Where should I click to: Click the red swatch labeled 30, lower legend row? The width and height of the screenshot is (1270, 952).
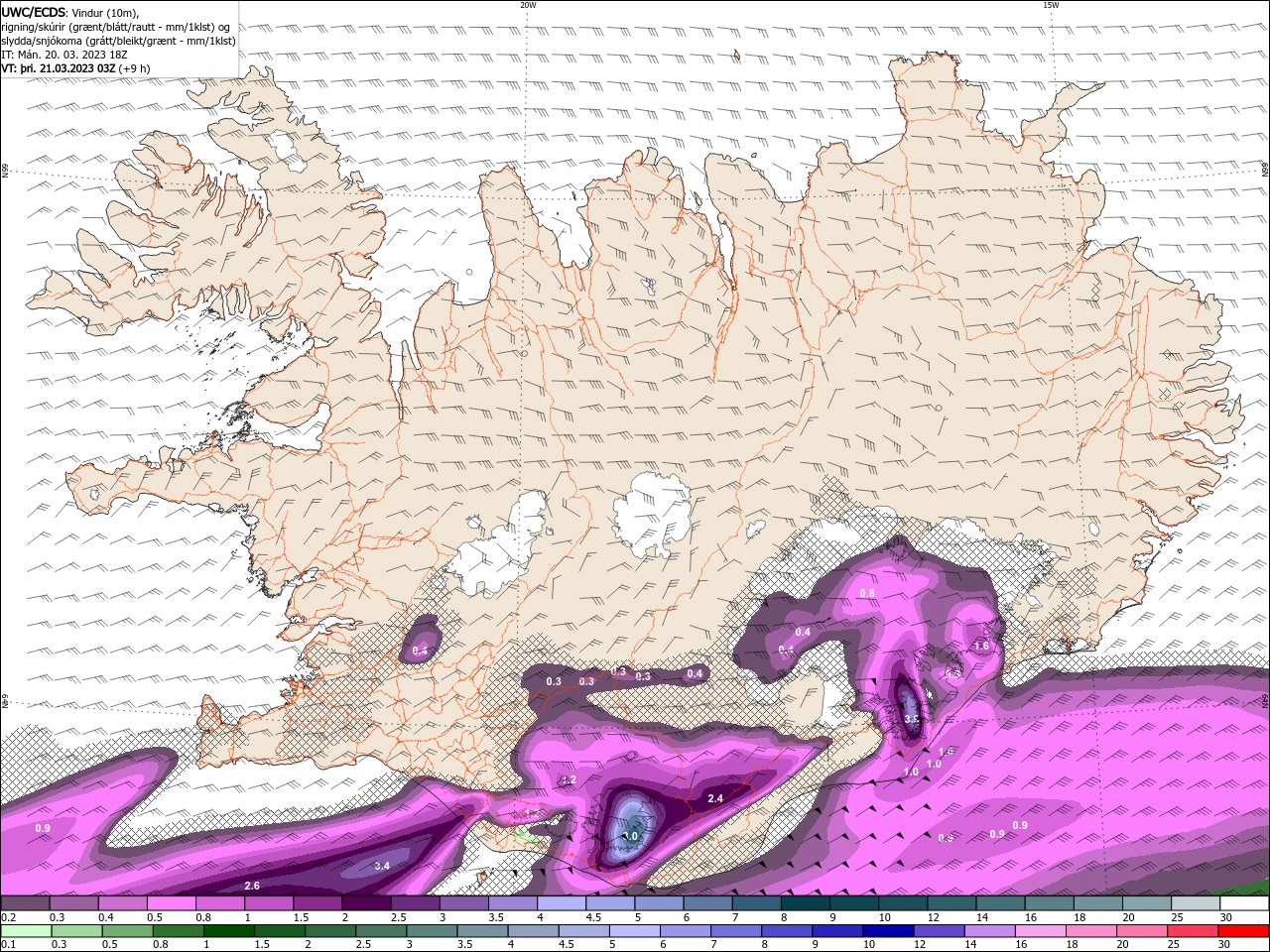(1244, 931)
